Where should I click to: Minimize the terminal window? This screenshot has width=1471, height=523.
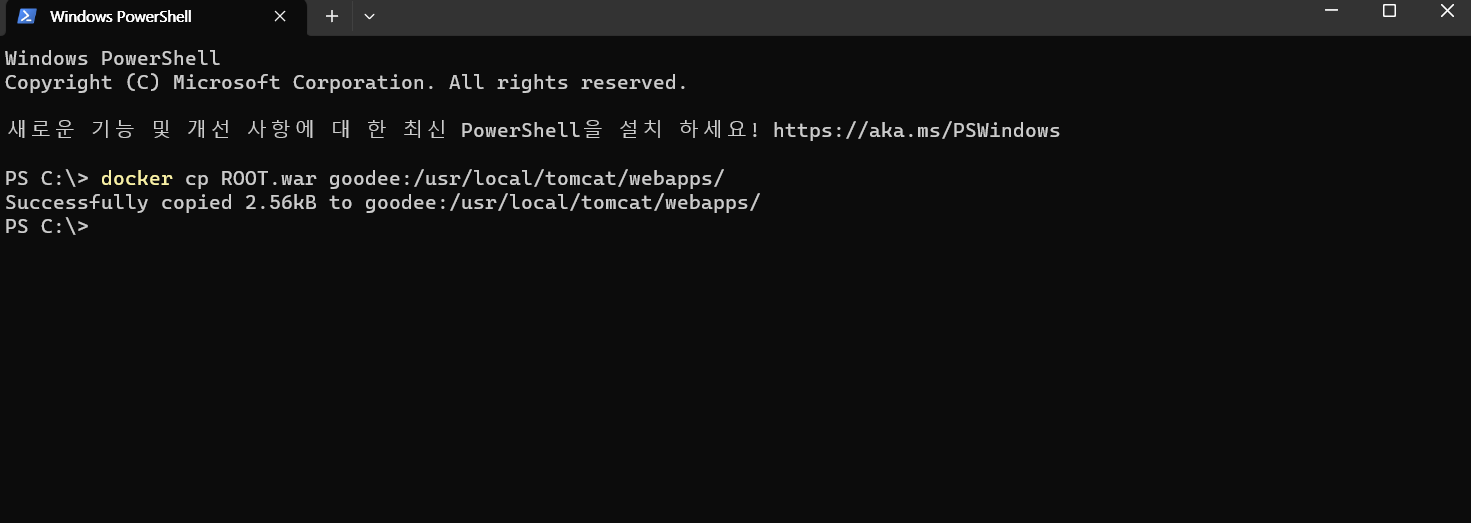point(1331,11)
